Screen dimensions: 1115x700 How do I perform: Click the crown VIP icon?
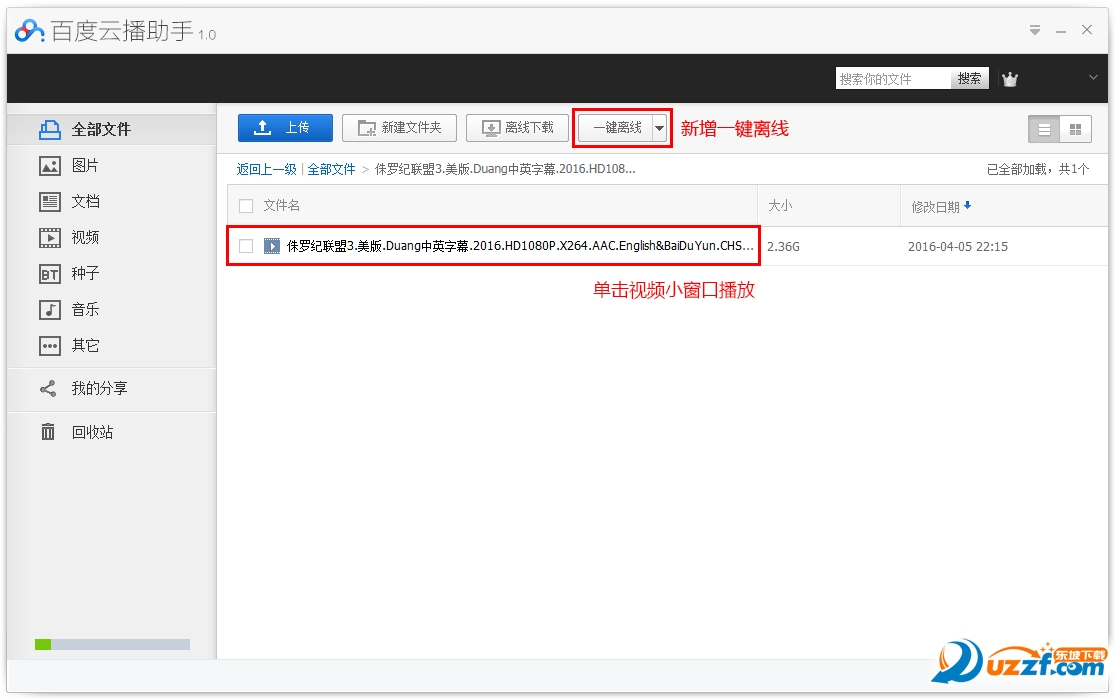pyautogui.click(x=1010, y=79)
